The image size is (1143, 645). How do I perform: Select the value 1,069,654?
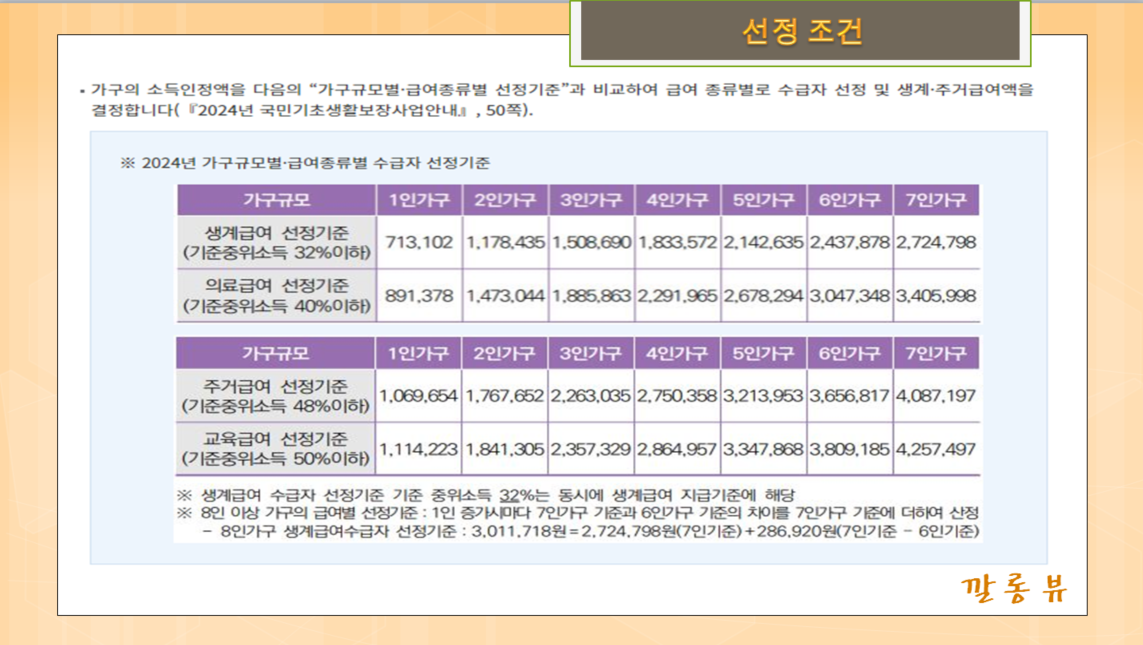[418, 396]
